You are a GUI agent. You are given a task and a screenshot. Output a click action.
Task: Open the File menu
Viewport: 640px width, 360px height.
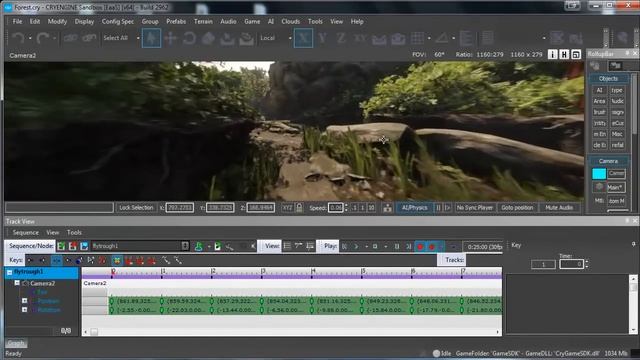[x=17, y=21]
